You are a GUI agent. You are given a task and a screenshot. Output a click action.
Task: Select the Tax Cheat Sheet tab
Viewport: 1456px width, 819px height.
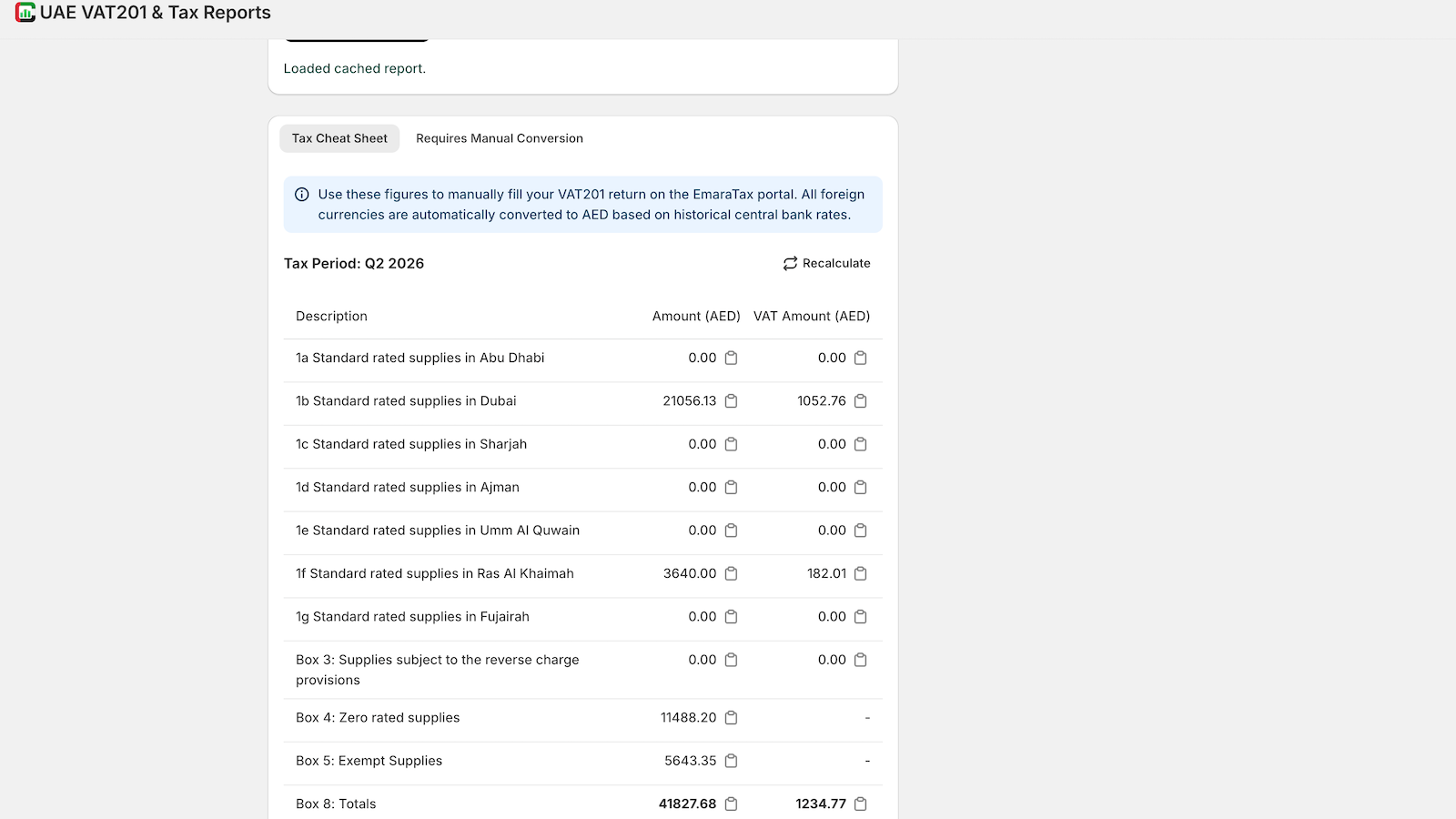339,138
